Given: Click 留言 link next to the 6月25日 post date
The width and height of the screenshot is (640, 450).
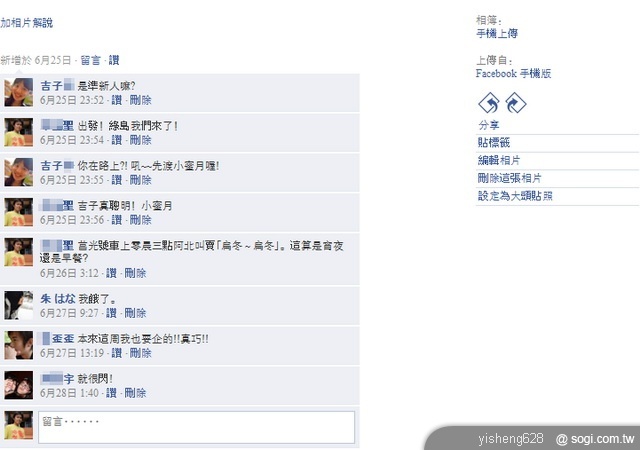Looking at the screenshot, I should pos(90,60).
